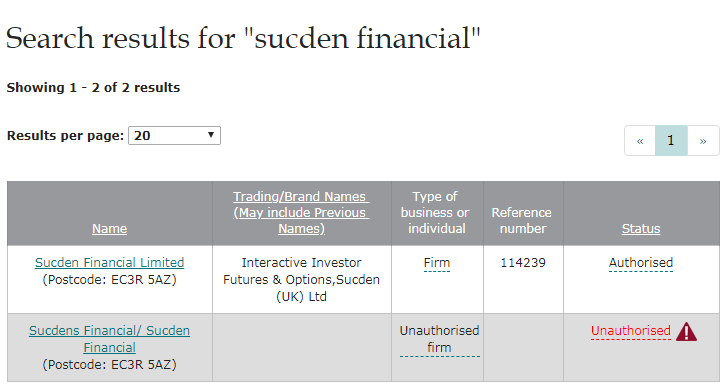Sort results by Status column header
The width and height of the screenshot is (725, 389).
(x=641, y=228)
